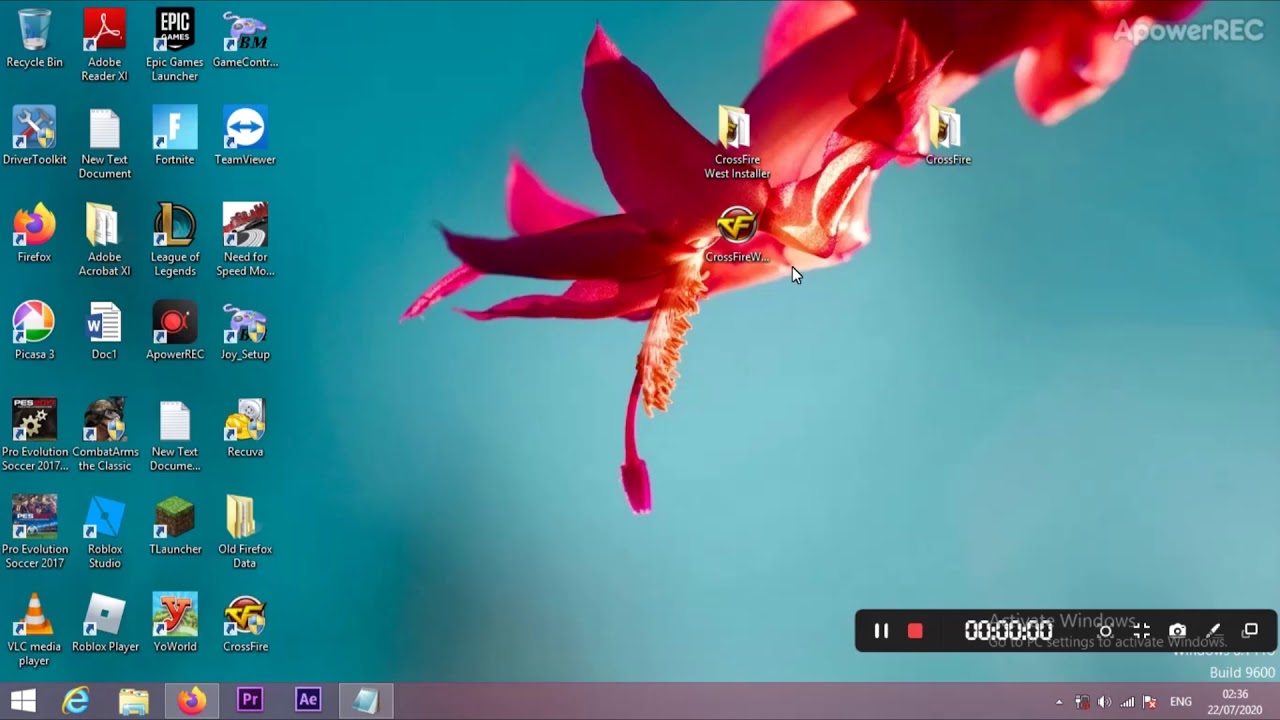The height and width of the screenshot is (720, 1280).
Task: Launch Pro Evolution Soccer 2017 game shortcut
Action: pos(34,532)
